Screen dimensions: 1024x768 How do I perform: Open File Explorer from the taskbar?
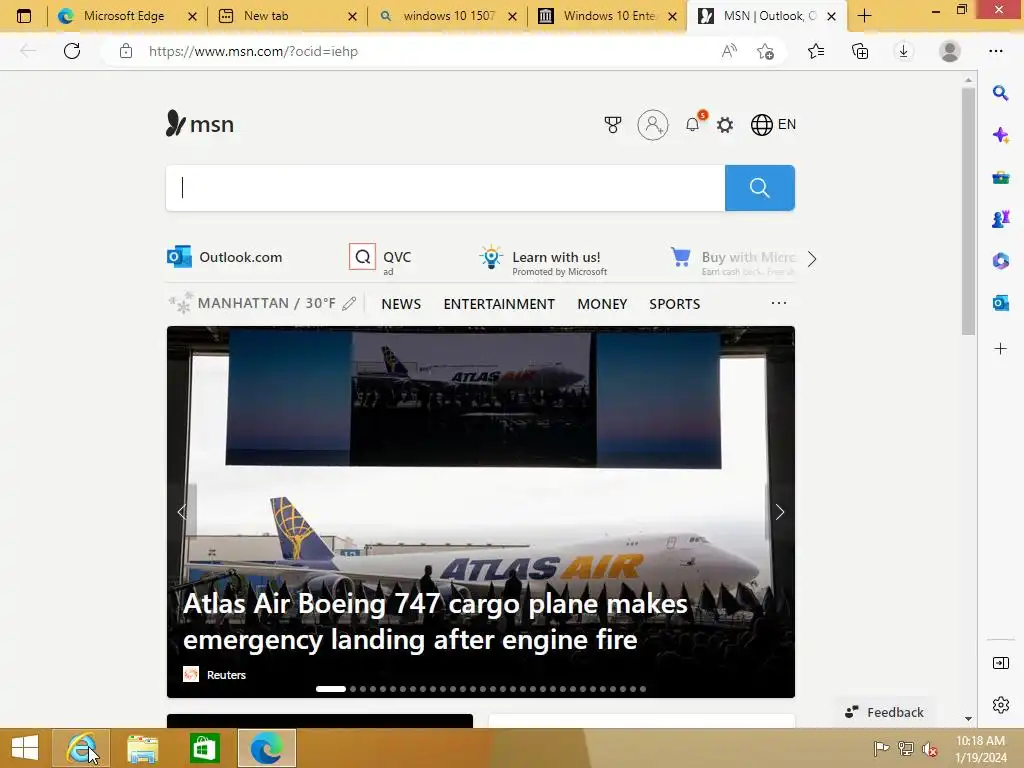point(142,748)
